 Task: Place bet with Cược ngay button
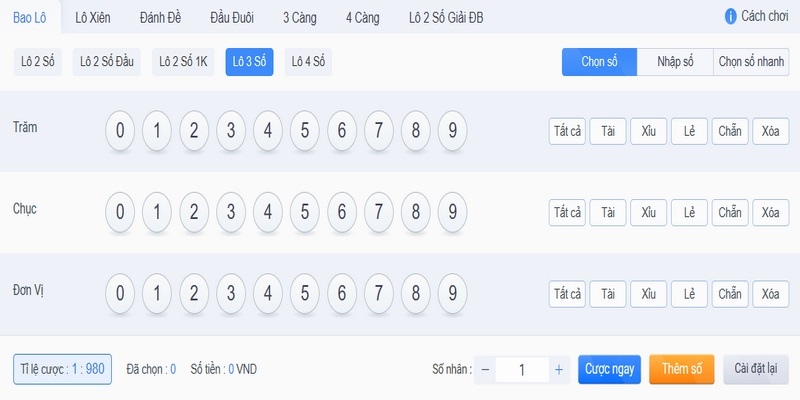[x=609, y=369]
